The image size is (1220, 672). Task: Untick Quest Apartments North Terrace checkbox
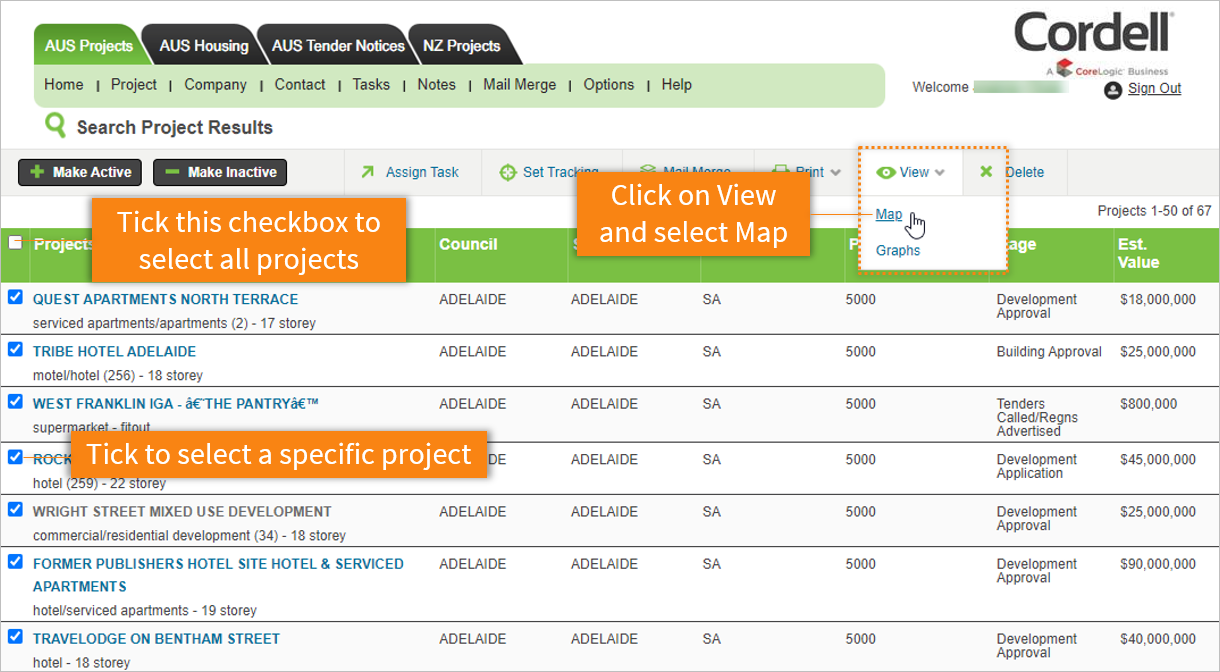coord(15,297)
